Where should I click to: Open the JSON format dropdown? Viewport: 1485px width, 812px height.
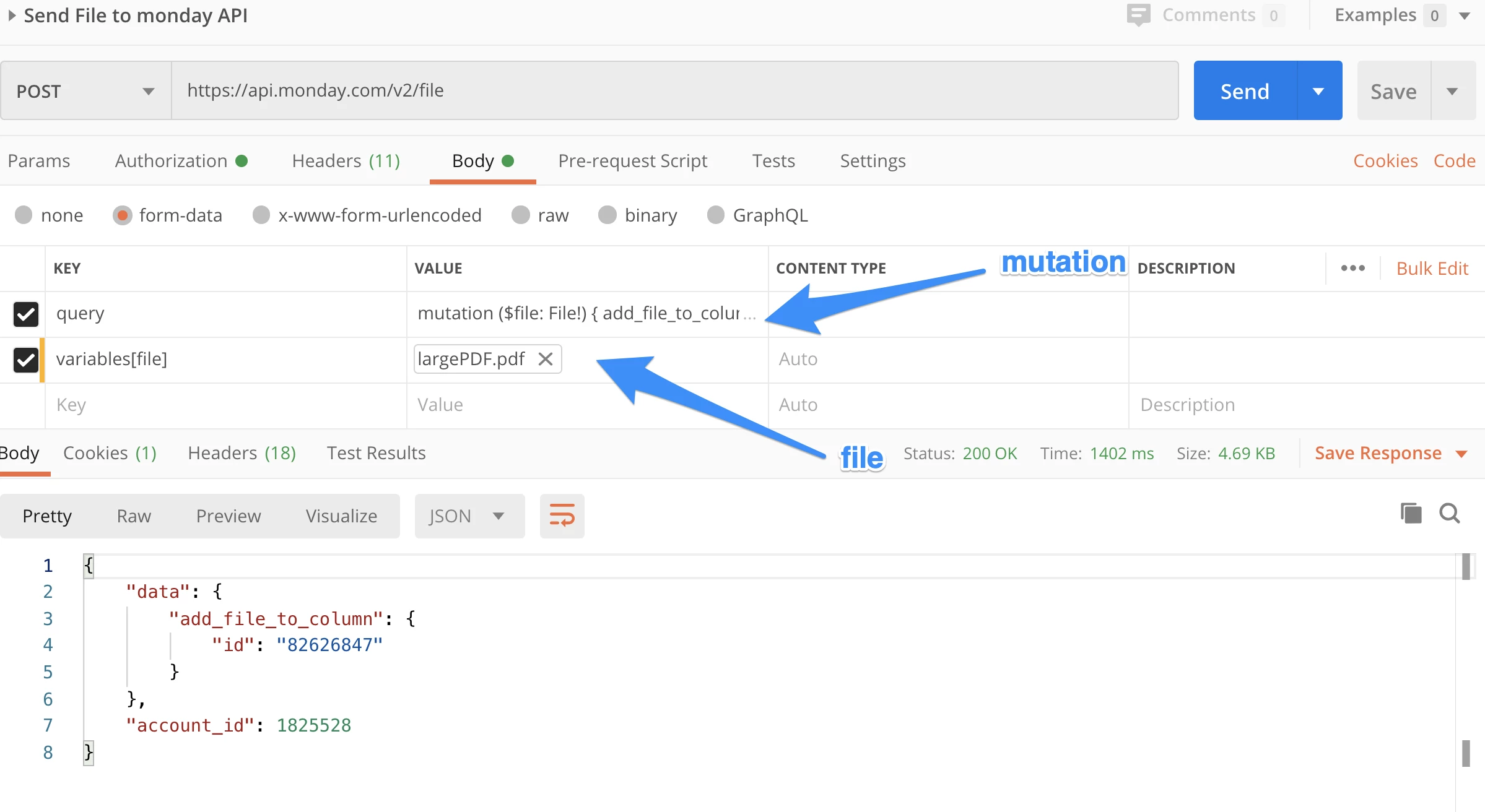point(469,516)
